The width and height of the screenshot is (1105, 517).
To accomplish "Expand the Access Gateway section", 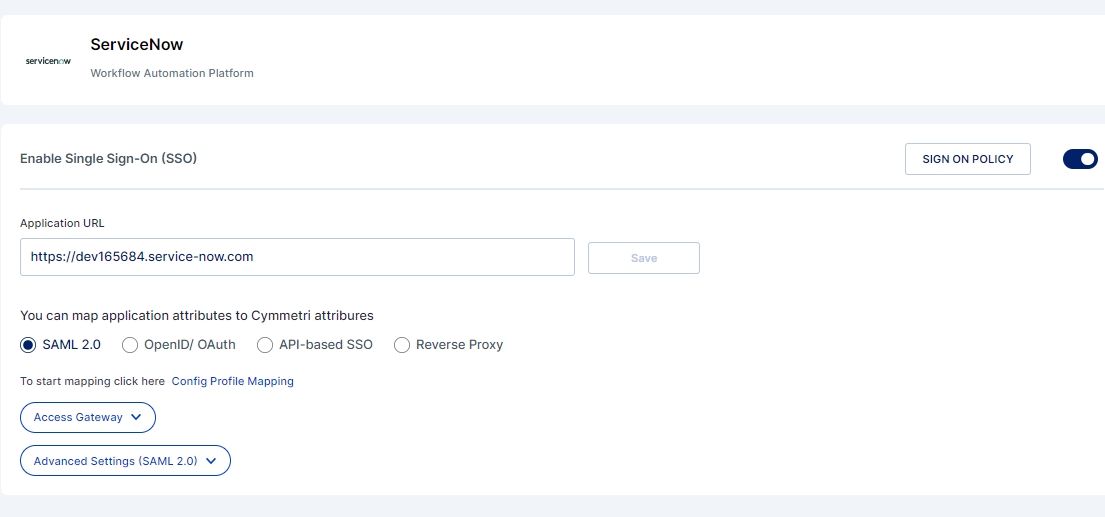I will tap(79, 417).
